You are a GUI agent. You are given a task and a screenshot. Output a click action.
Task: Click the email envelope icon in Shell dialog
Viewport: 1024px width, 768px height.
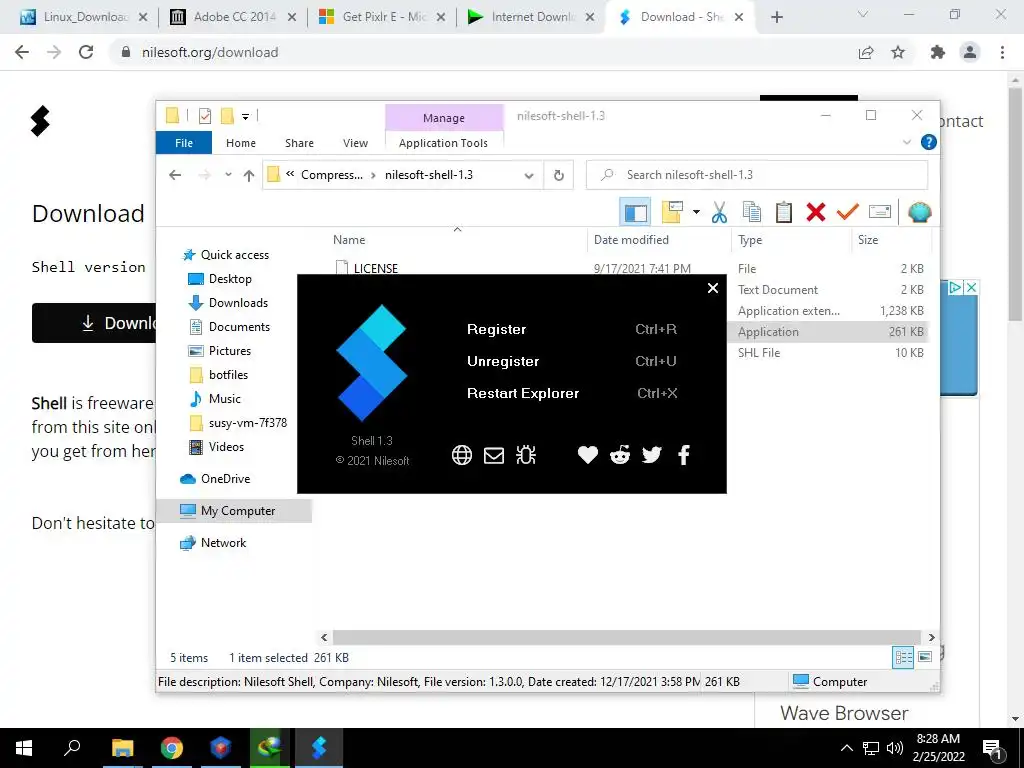pos(494,455)
